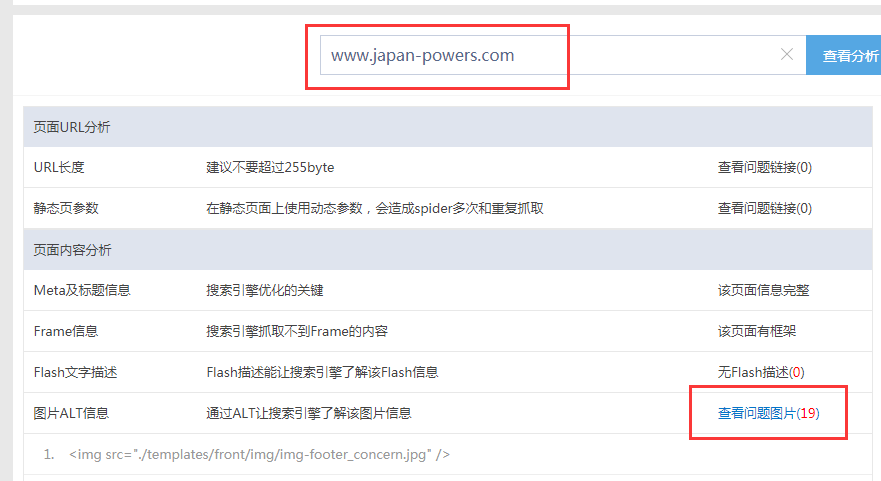Image resolution: width=881 pixels, height=481 pixels.
Task: Select the 静态页参数 row label
Action: (66, 208)
